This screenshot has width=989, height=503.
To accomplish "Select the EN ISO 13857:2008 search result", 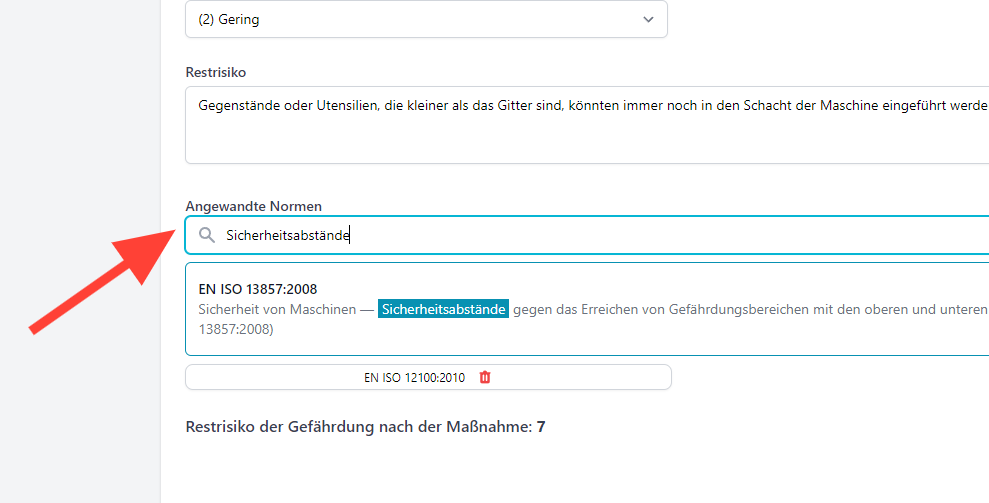I will click(587, 309).
